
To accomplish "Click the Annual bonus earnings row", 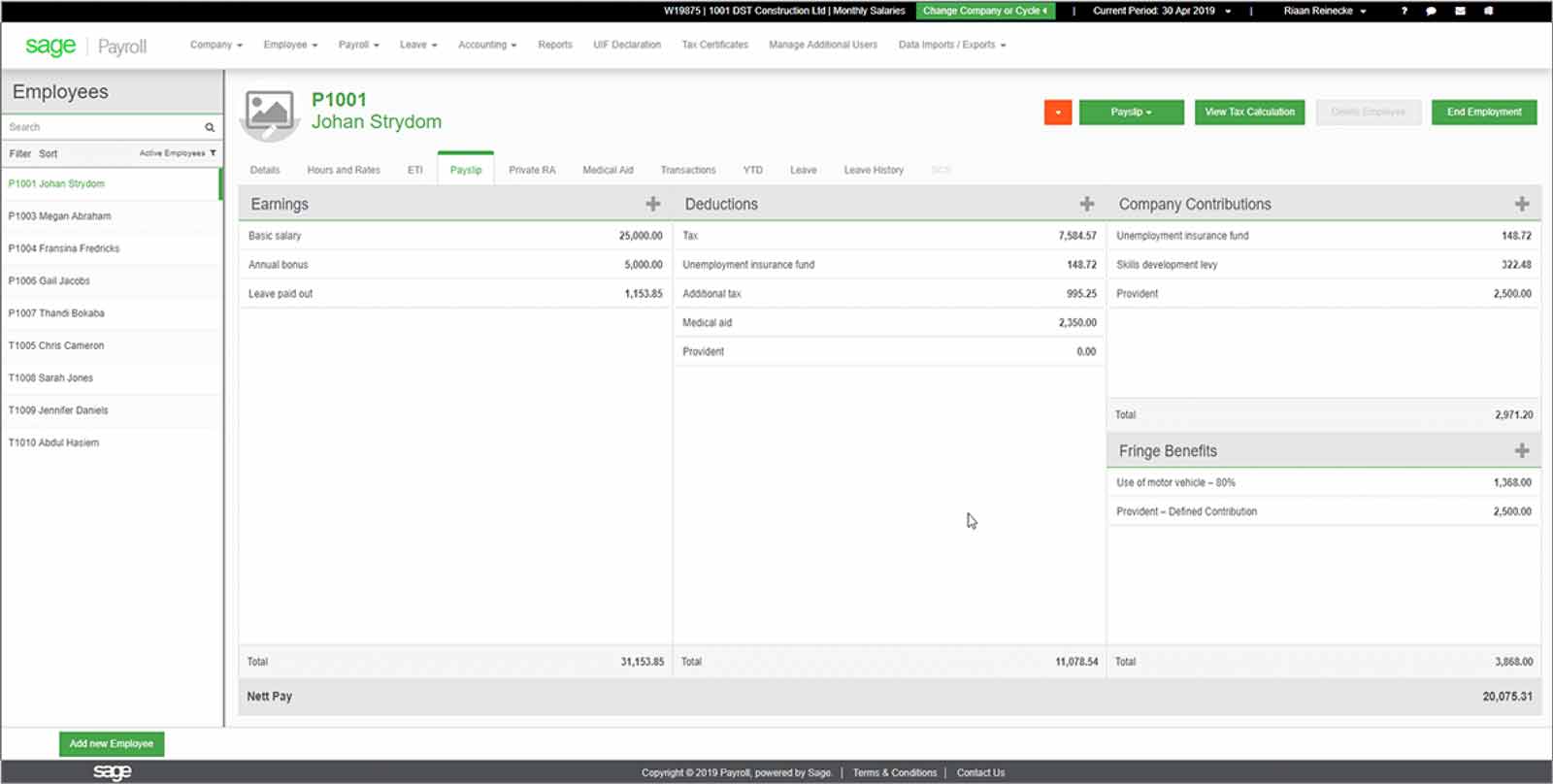I will [455, 265].
